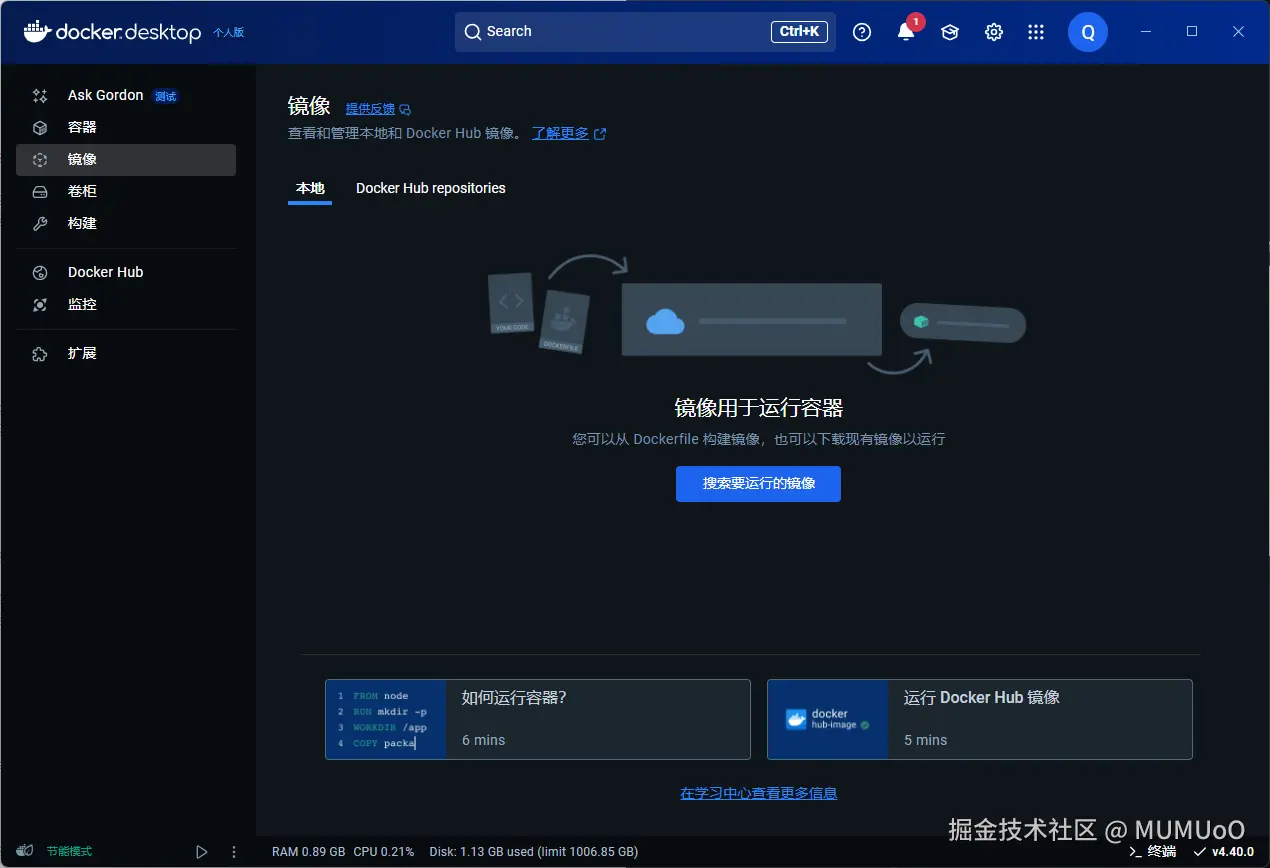Viewport: 1270px width, 868px height.
Task: Open the 扩展 (Extensions) section
Action: [x=126, y=353]
